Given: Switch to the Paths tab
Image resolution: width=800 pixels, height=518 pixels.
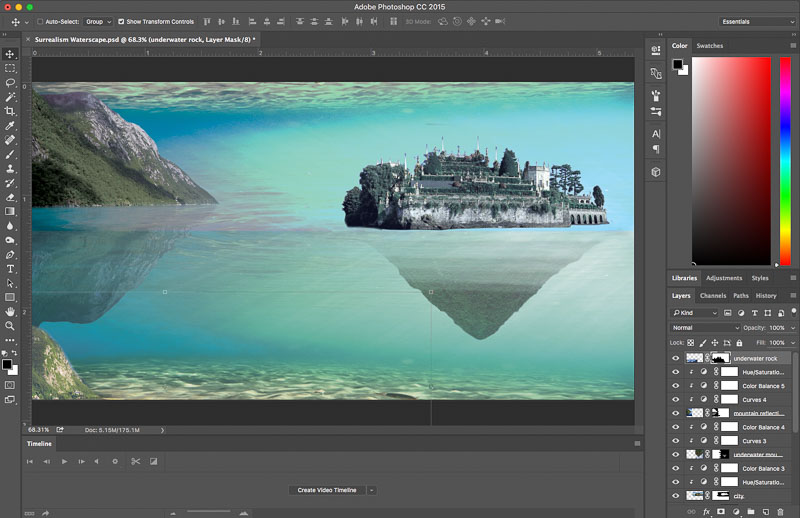Looking at the screenshot, I should pos(741,295).
